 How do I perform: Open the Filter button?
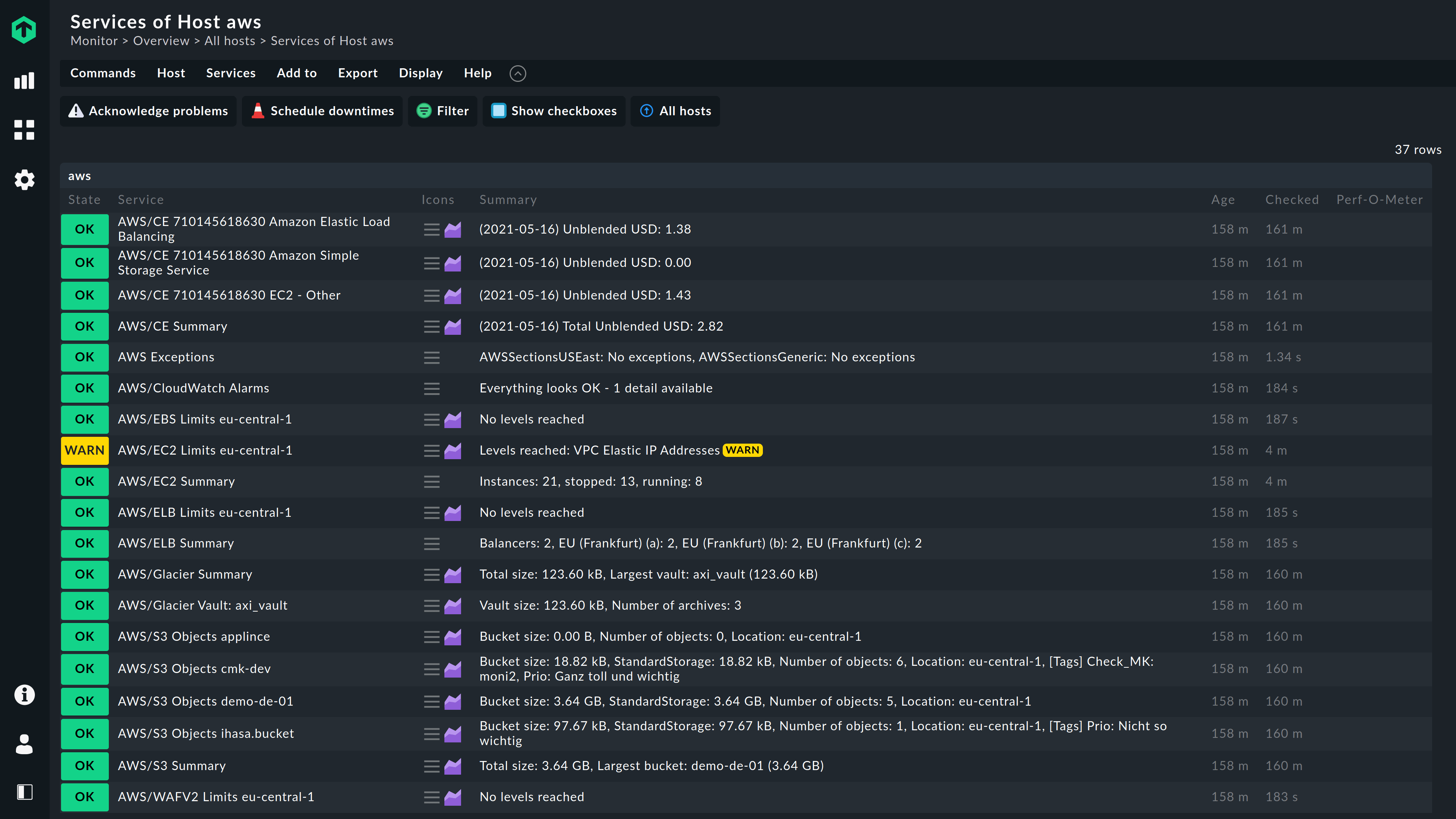coord(442,111)
